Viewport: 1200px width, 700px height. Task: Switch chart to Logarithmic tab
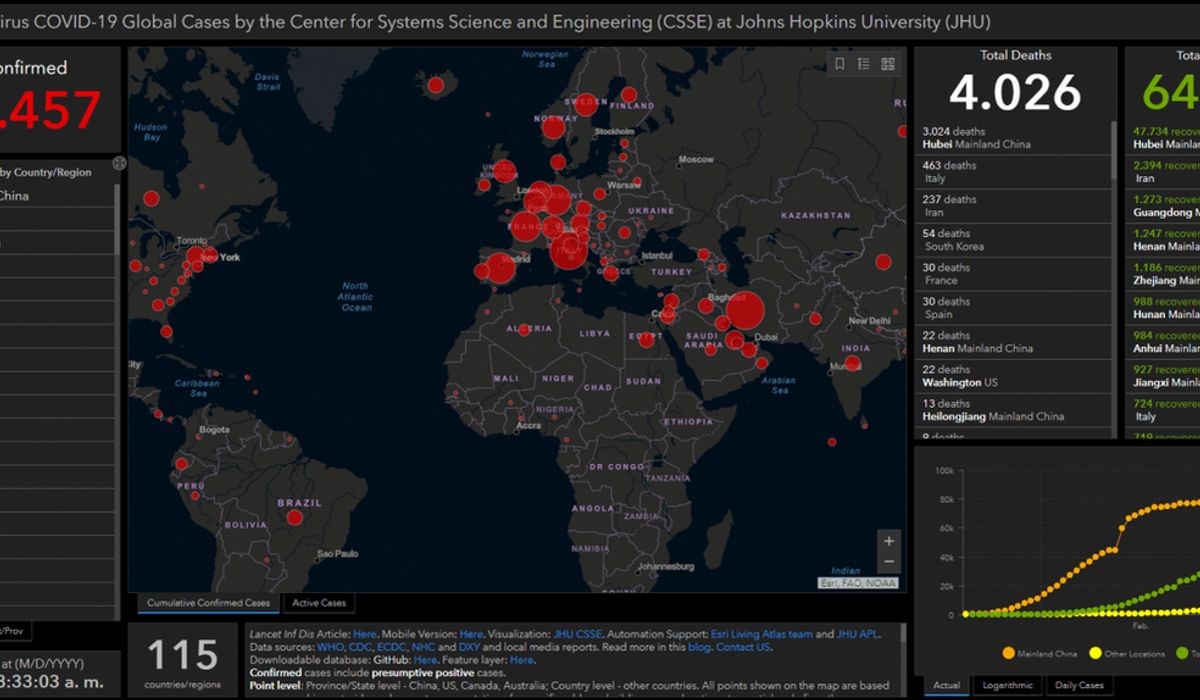(1007, 685)
